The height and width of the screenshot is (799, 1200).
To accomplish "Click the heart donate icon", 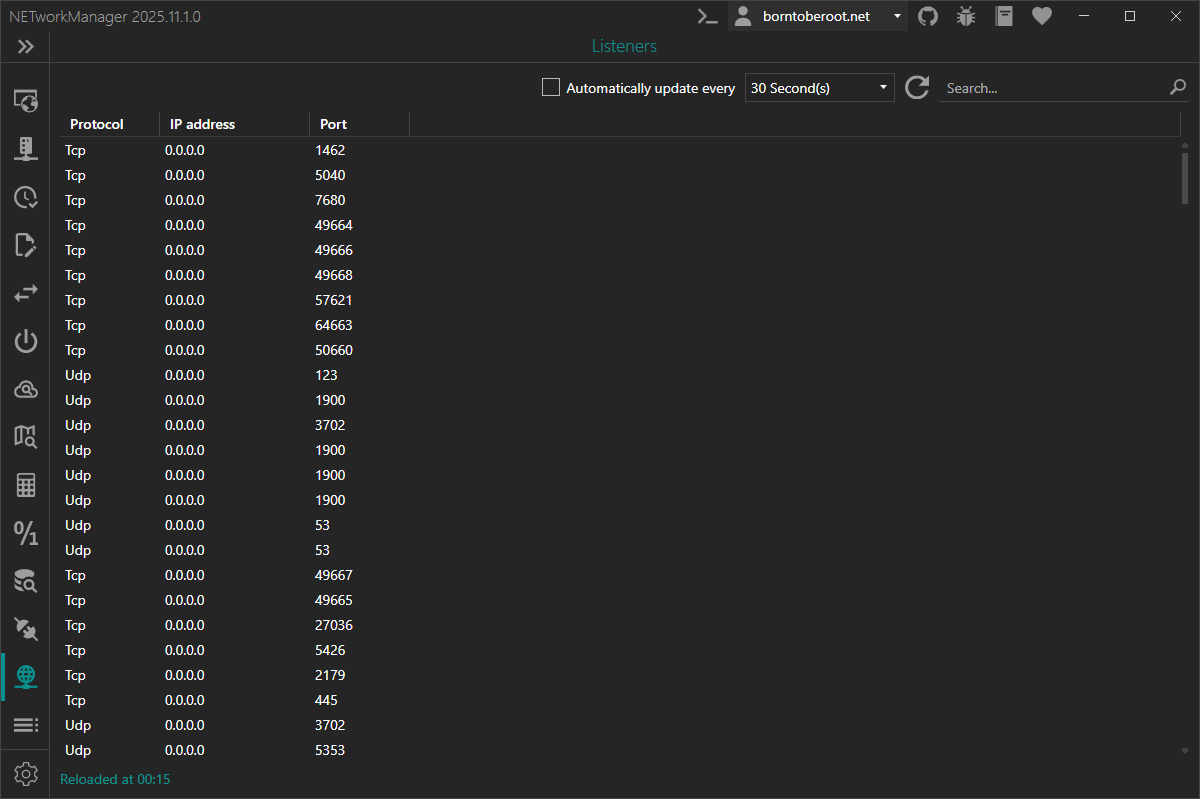I will point(1042,16).
